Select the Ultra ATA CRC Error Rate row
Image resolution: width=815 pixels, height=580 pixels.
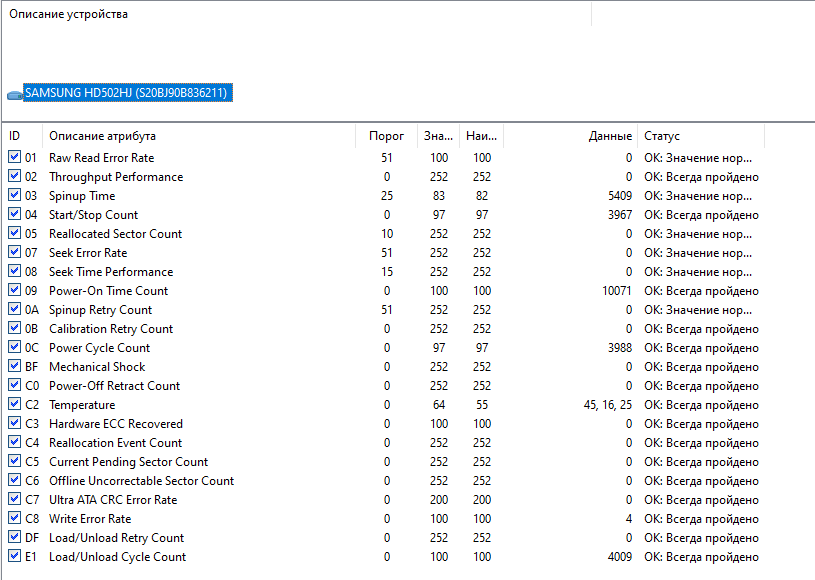tap(113, 500)
